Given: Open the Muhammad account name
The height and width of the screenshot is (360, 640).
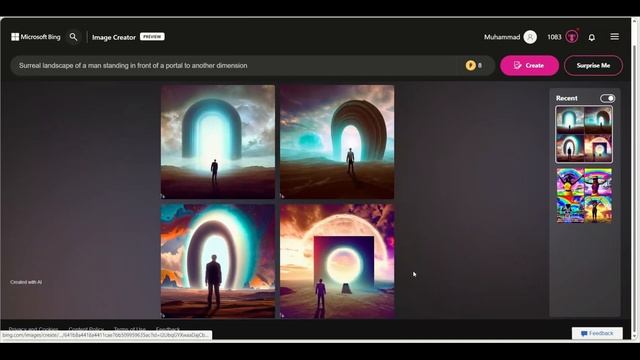Looking at the screenshot, I should [502, 37].
